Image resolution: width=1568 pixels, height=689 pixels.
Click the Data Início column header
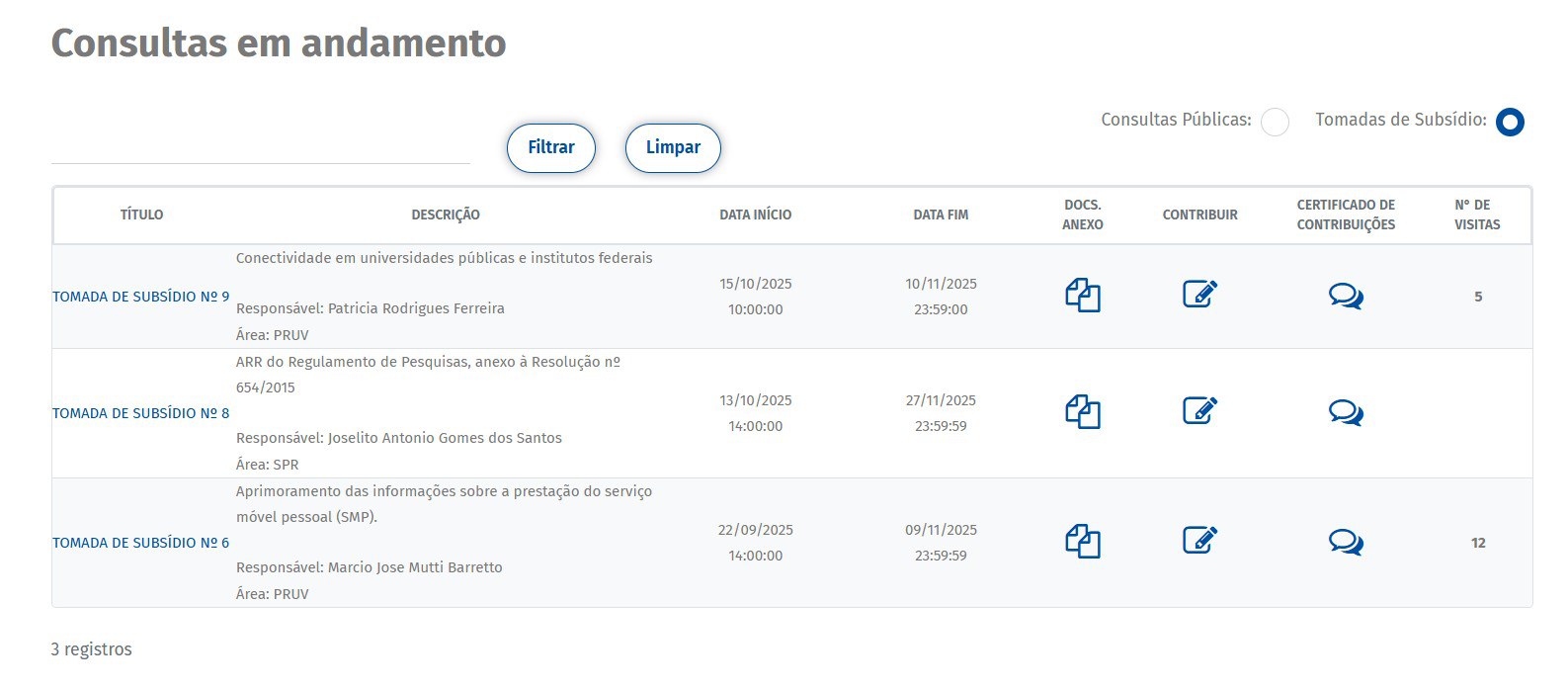755,215
